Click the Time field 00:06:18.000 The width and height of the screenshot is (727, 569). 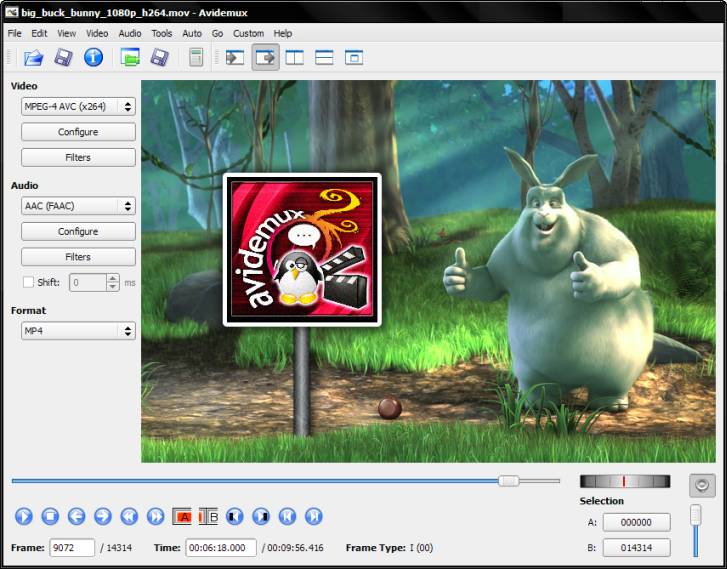221,548
